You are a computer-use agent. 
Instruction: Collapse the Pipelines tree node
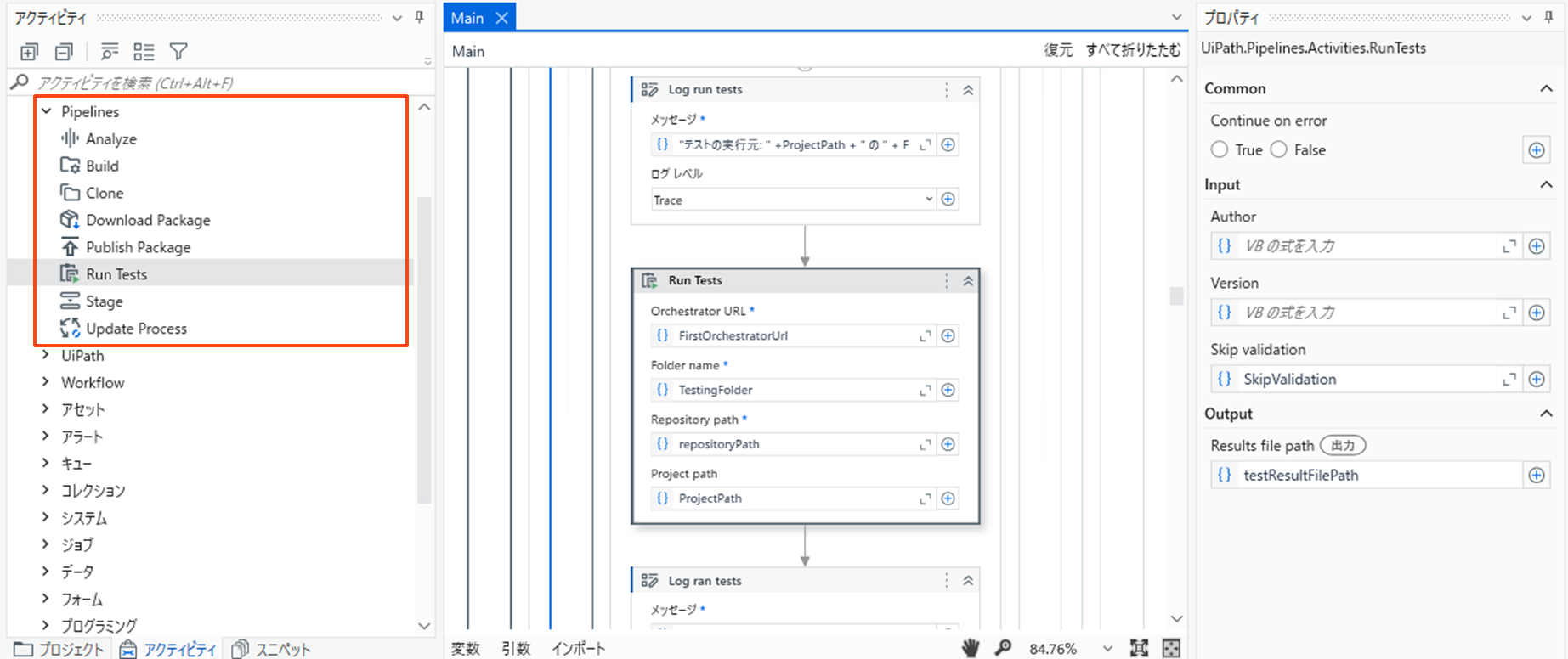click(47, 111)
